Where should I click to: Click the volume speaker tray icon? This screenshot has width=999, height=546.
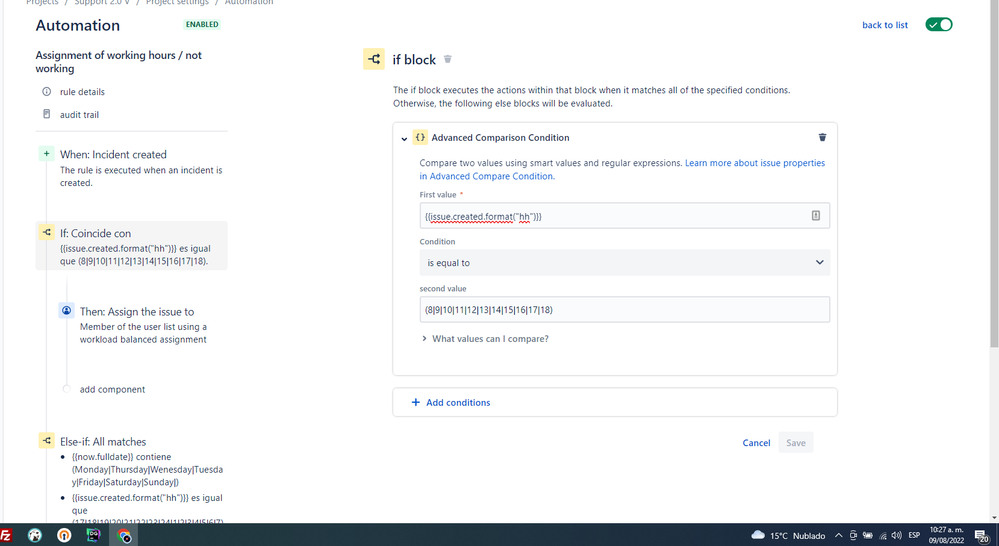pyautogui.click(x=896, y=535)
